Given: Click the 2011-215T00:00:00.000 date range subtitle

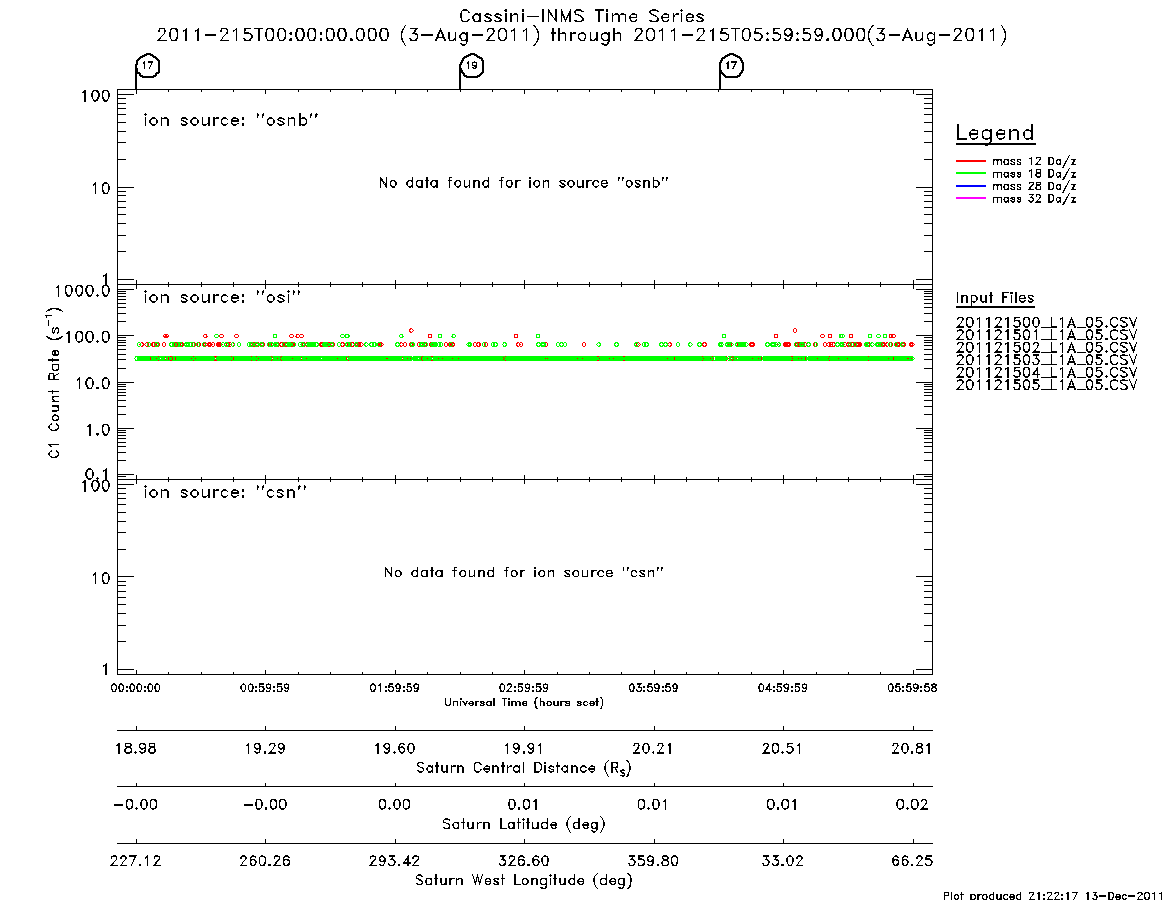Looking at the screenshot, I should [x=582, y=35].
